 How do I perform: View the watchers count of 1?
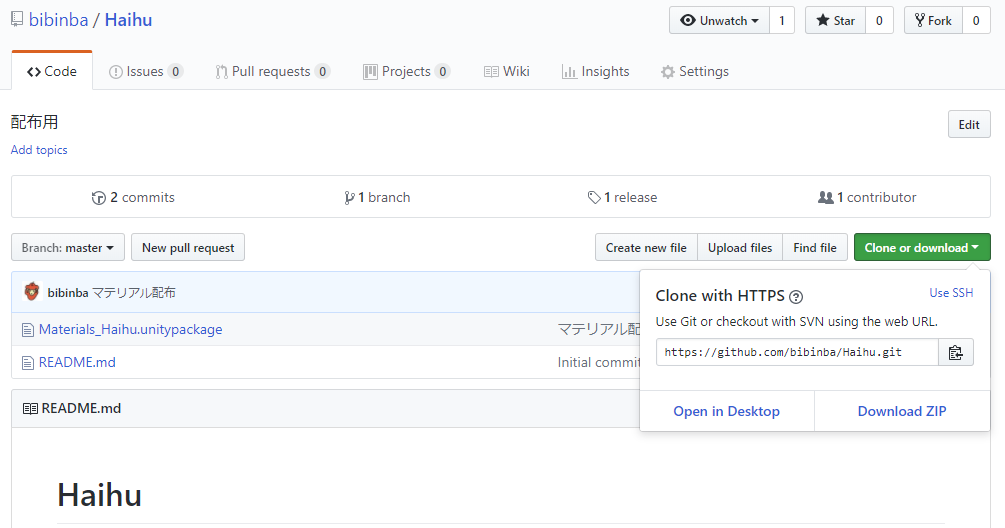pos(781,21)
